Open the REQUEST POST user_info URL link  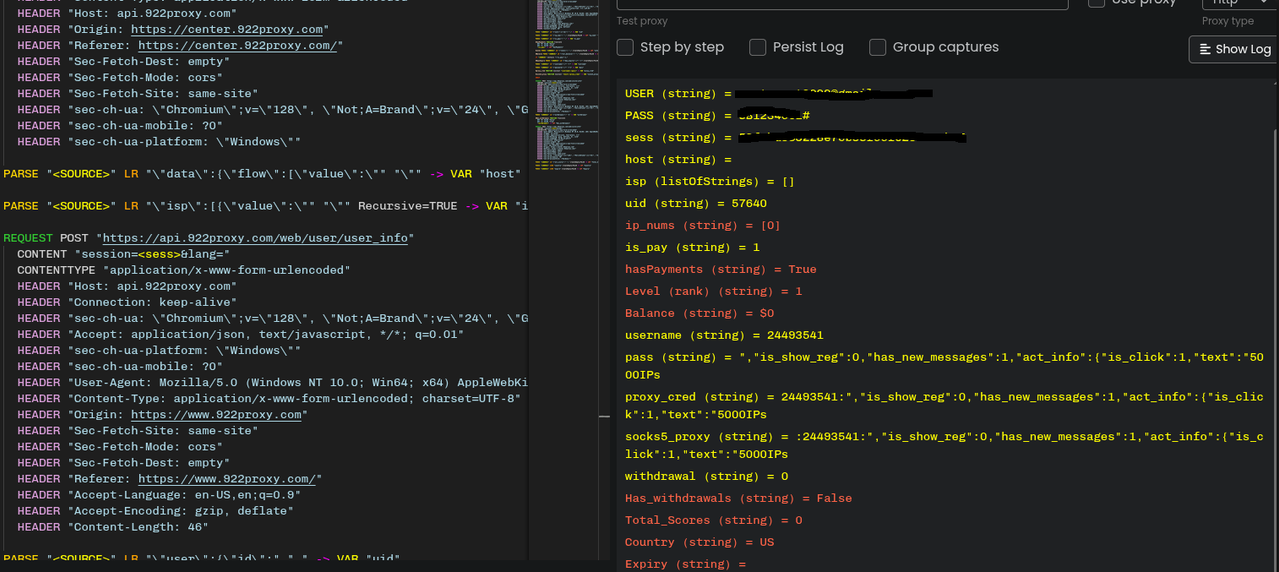click(x=254, y=238)
